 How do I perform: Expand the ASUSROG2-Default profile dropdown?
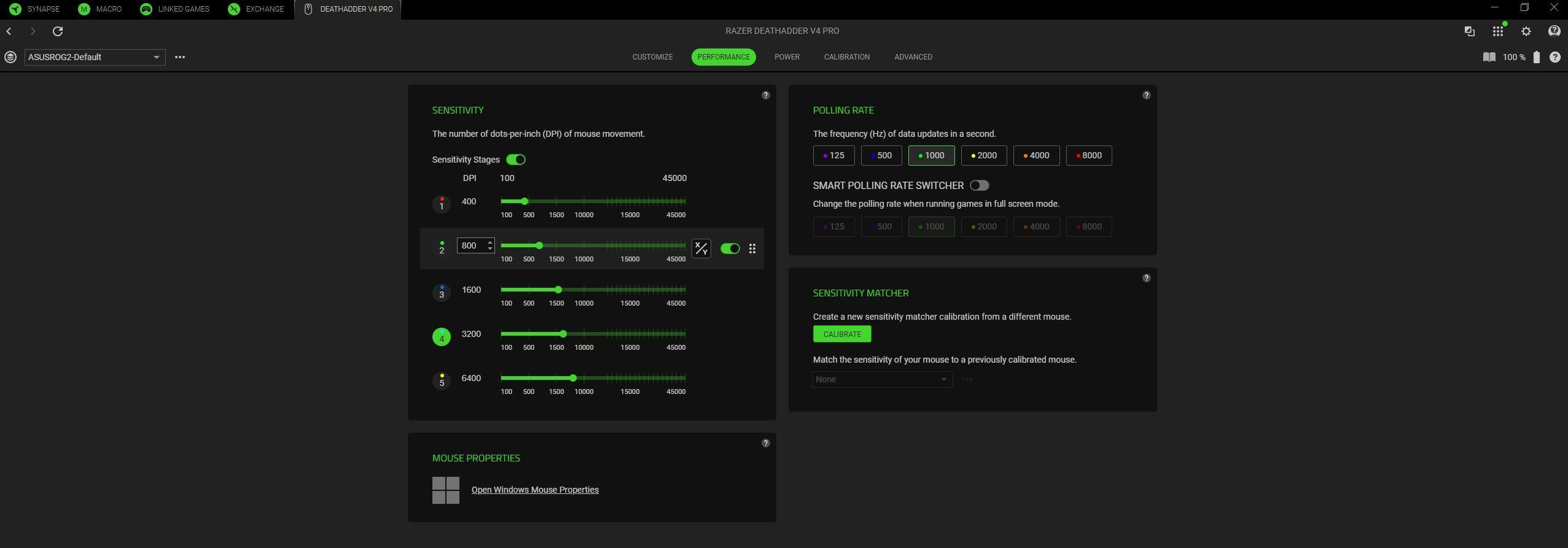click(x=156, y=57)
